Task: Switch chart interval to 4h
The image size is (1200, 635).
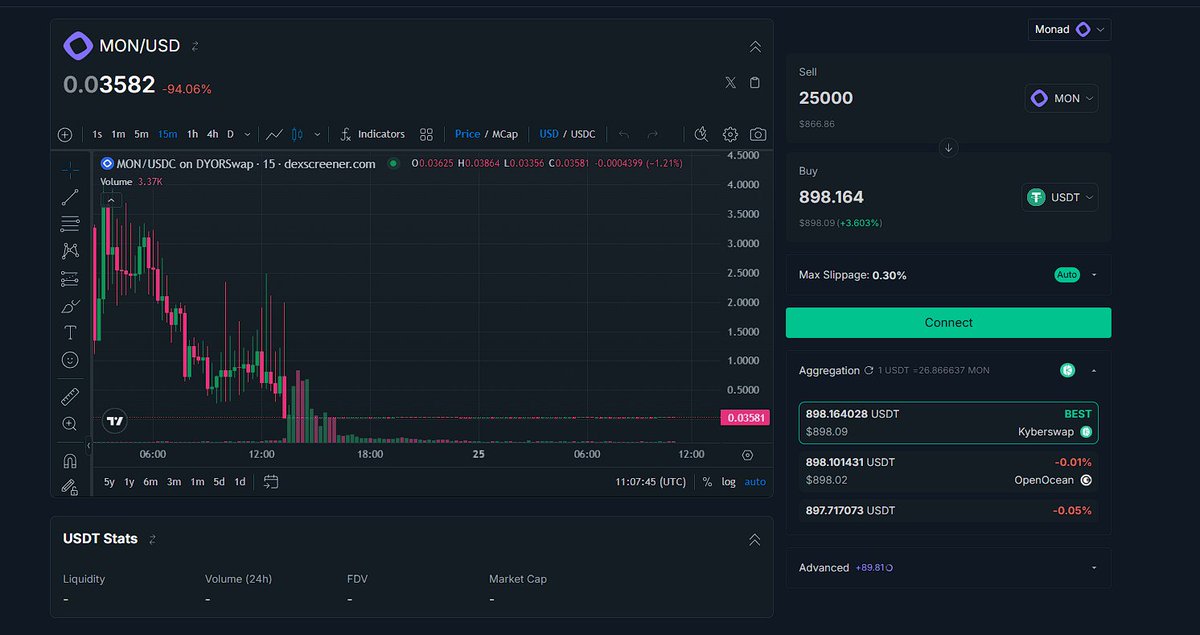Action: point(212,134)
